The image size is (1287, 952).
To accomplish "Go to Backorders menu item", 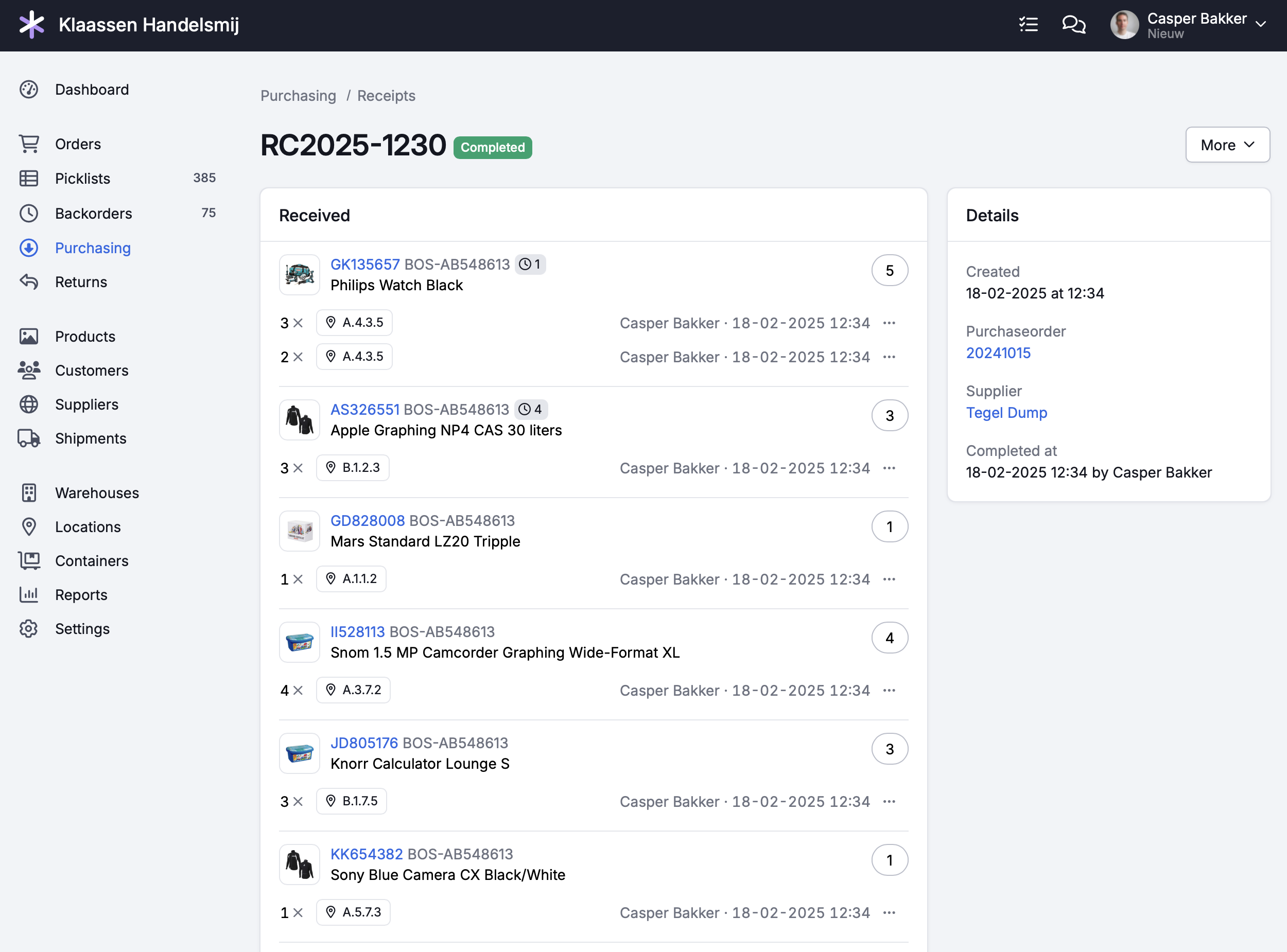I will 93,213.
